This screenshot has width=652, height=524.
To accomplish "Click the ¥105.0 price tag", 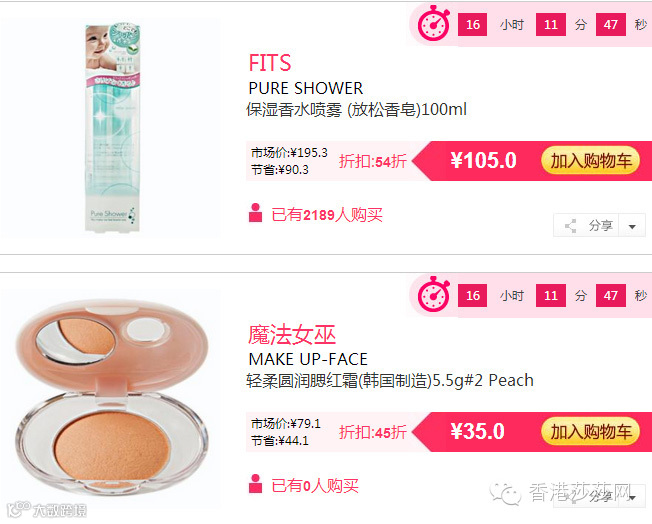I will (x=483, y=161).
